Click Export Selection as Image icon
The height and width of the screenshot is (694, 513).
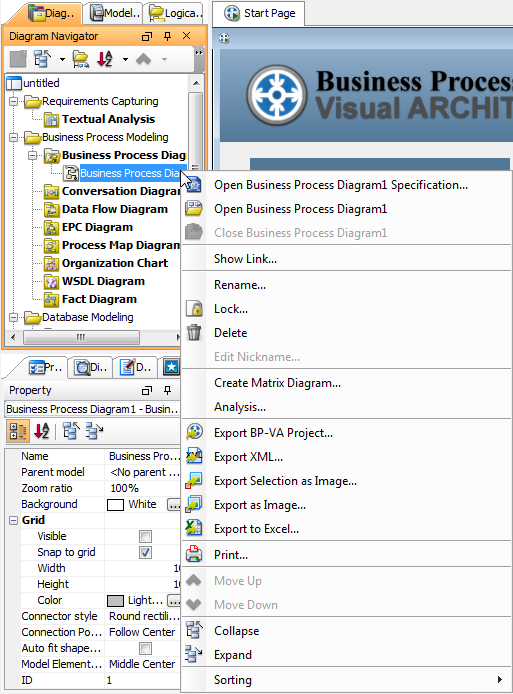click(194, 481)
